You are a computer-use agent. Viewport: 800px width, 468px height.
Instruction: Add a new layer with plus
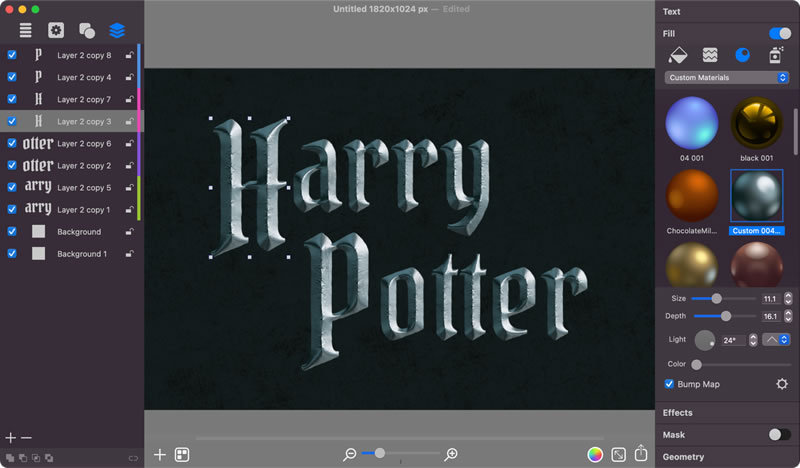10,437
